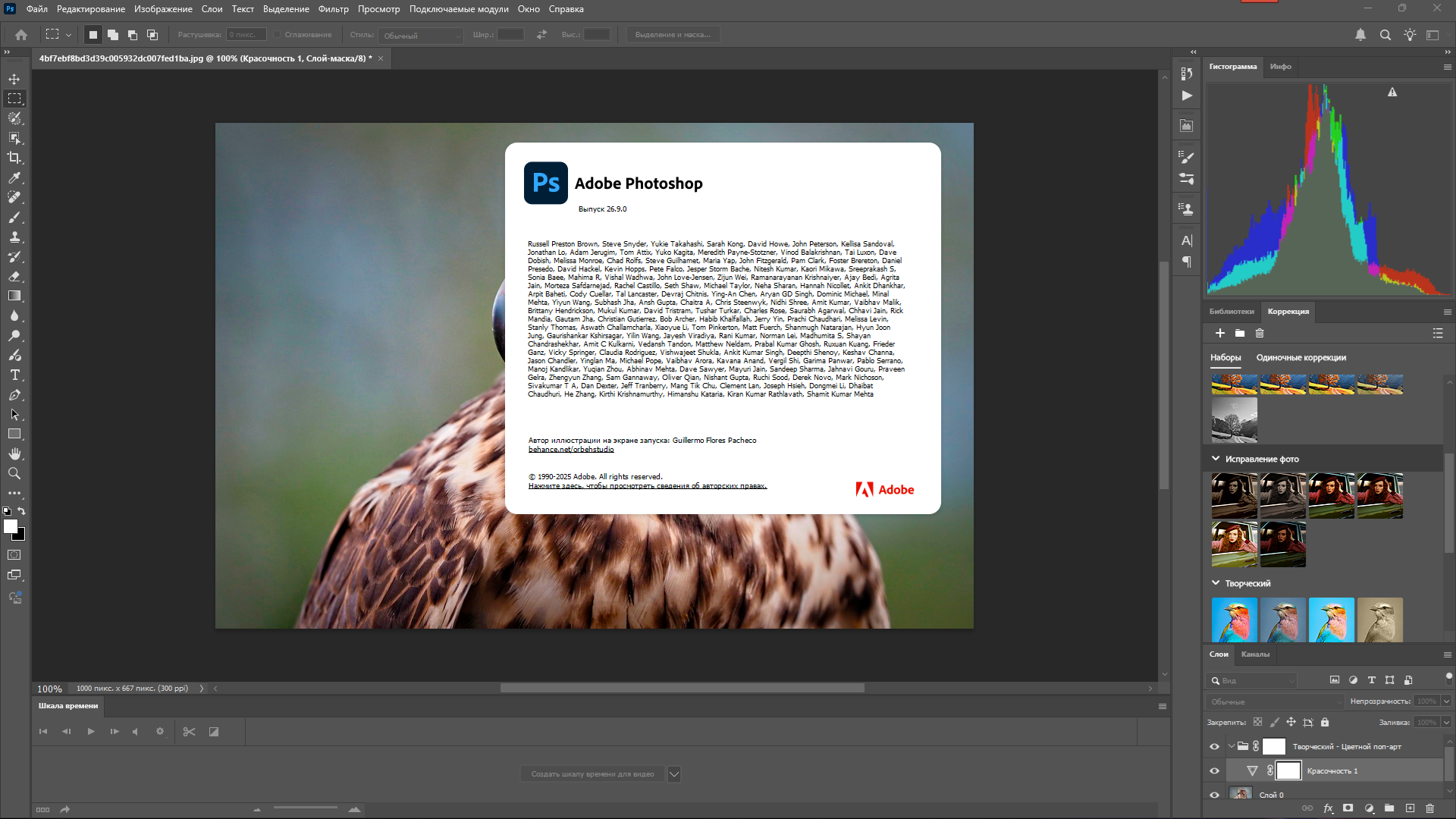Image resolution: width=1456 pixels, height=819 pixels.
Task: Collapse the Исправление фото section
Action: pos(1216,459)
